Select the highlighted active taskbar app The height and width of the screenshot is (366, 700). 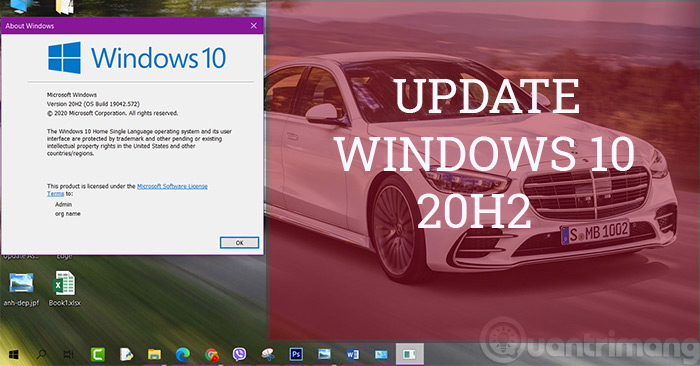(x=410, y=355)
